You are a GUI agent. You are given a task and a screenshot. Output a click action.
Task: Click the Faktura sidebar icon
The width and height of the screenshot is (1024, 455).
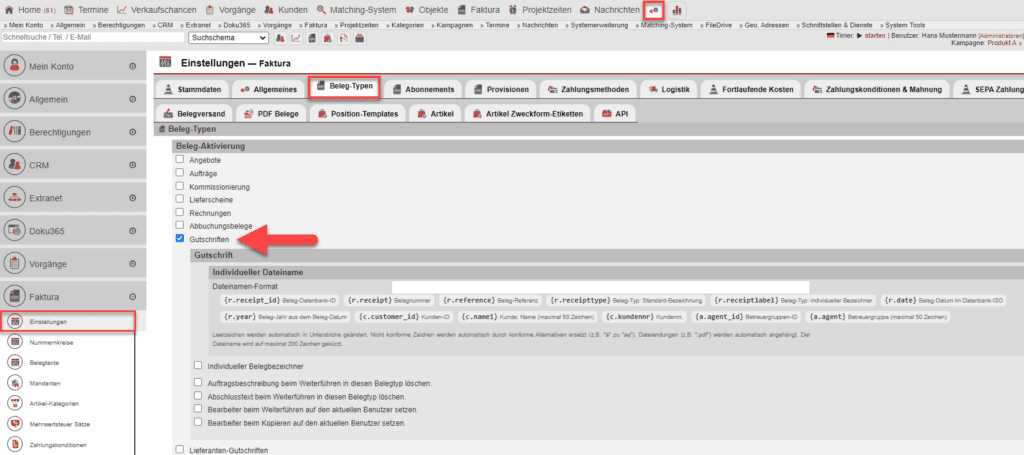click(x=14, y=297)
